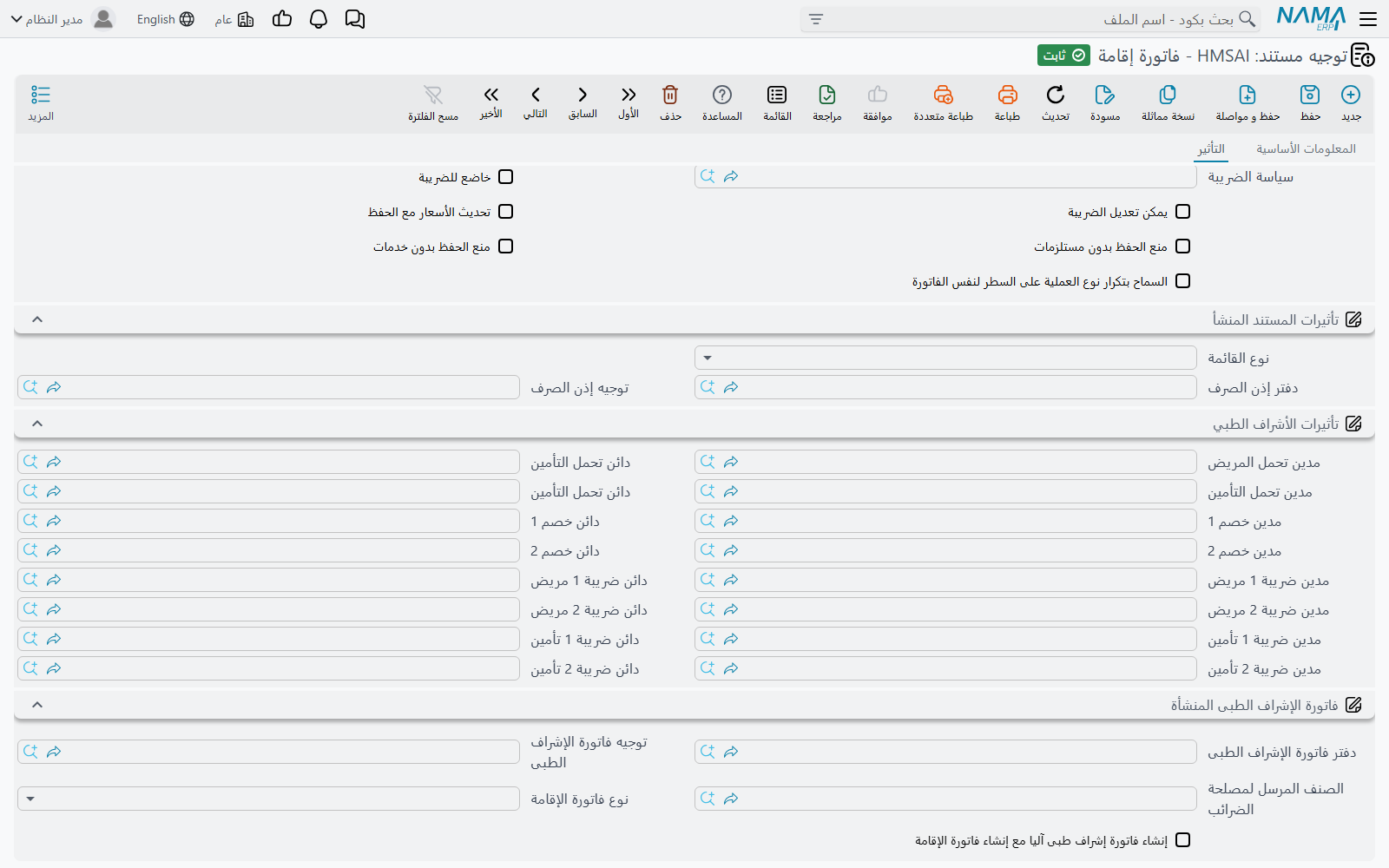Open مدير النظام user menu
This screenshot has height=868, width=1389.
click(x=63, y=19)
